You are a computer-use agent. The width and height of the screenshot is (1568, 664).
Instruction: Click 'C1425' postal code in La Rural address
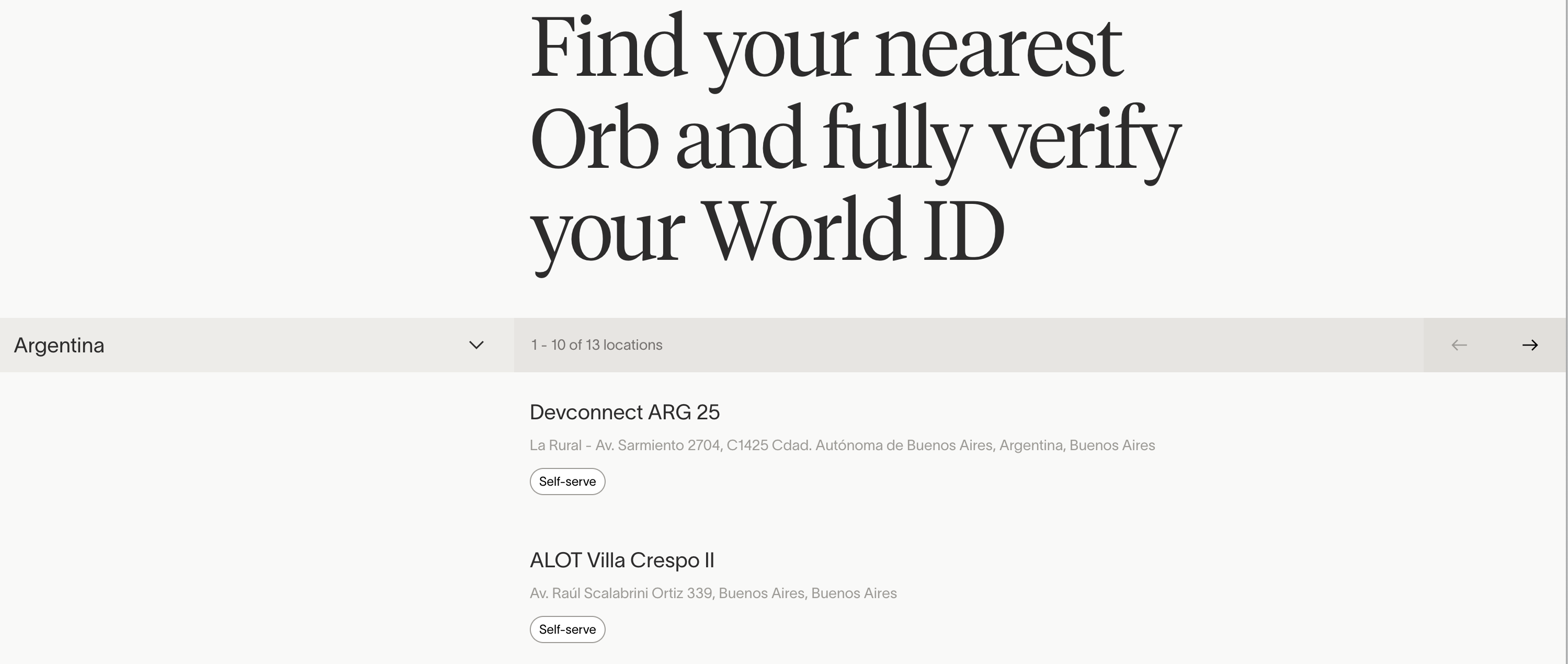[x=747, y=445]
